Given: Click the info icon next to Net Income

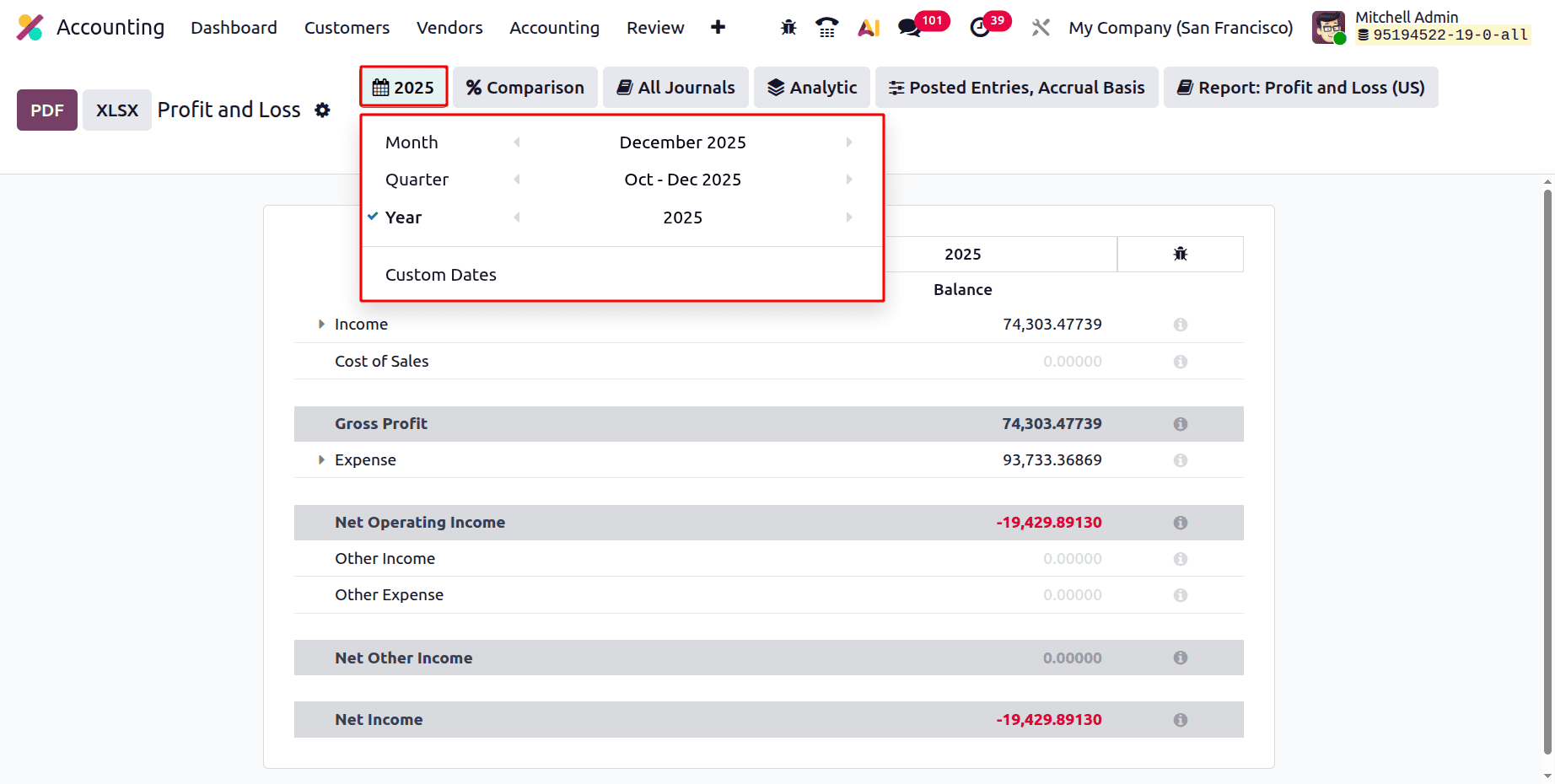Looking at the screenshot, I should tap(1180, 719).
